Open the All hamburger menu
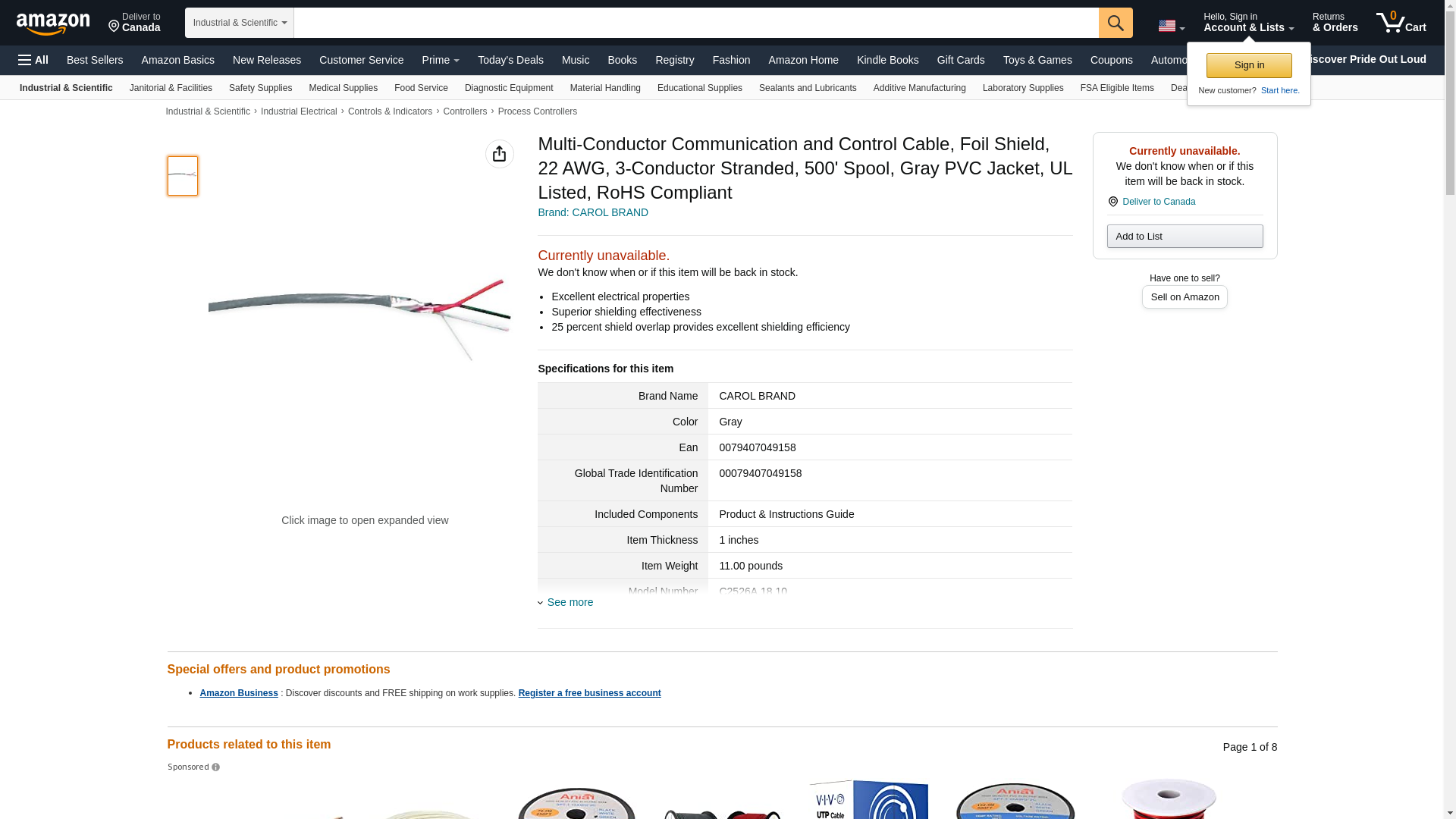 [x=33, y=60]
